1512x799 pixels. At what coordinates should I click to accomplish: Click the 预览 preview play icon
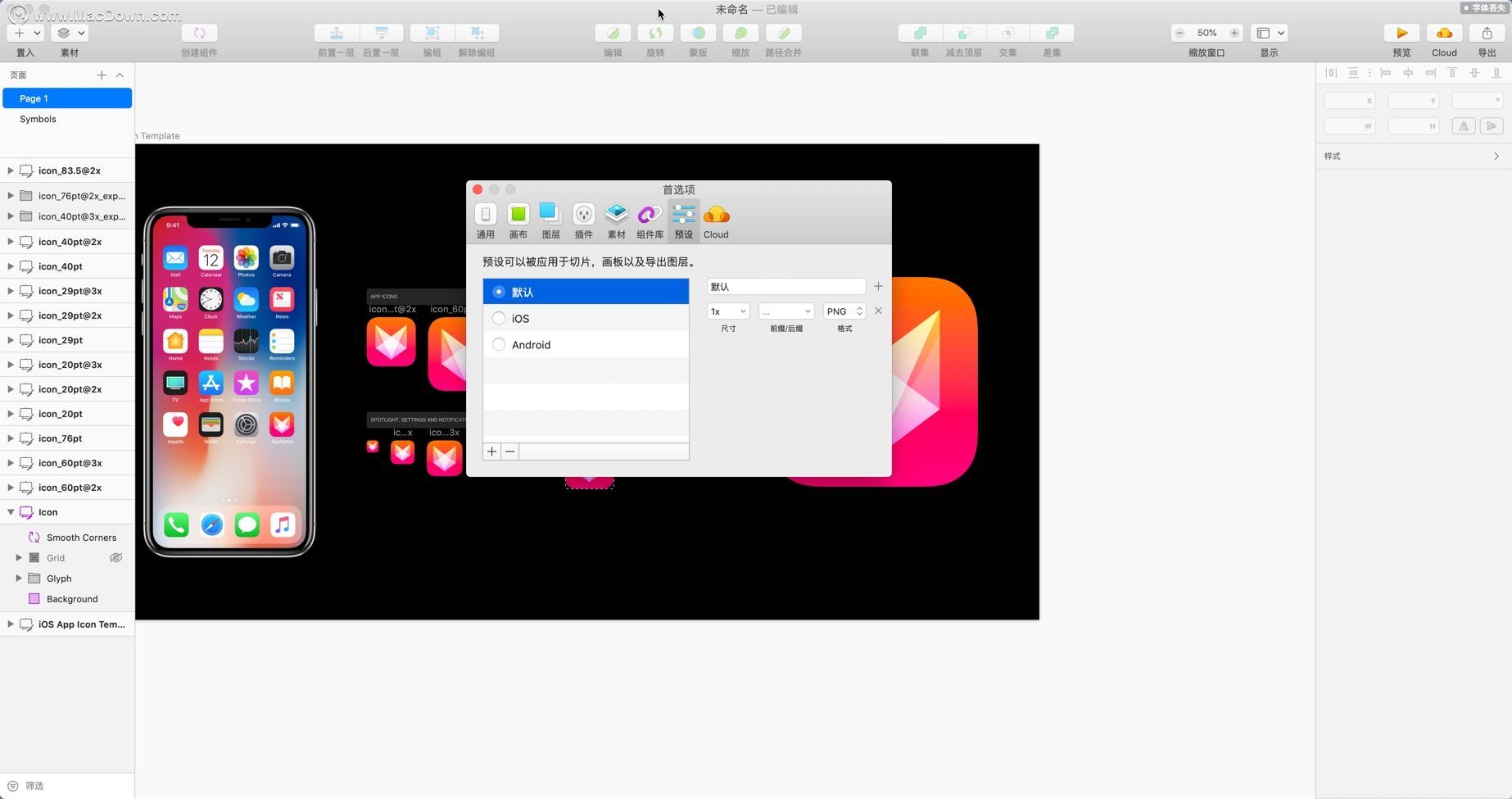[1401, 33]
